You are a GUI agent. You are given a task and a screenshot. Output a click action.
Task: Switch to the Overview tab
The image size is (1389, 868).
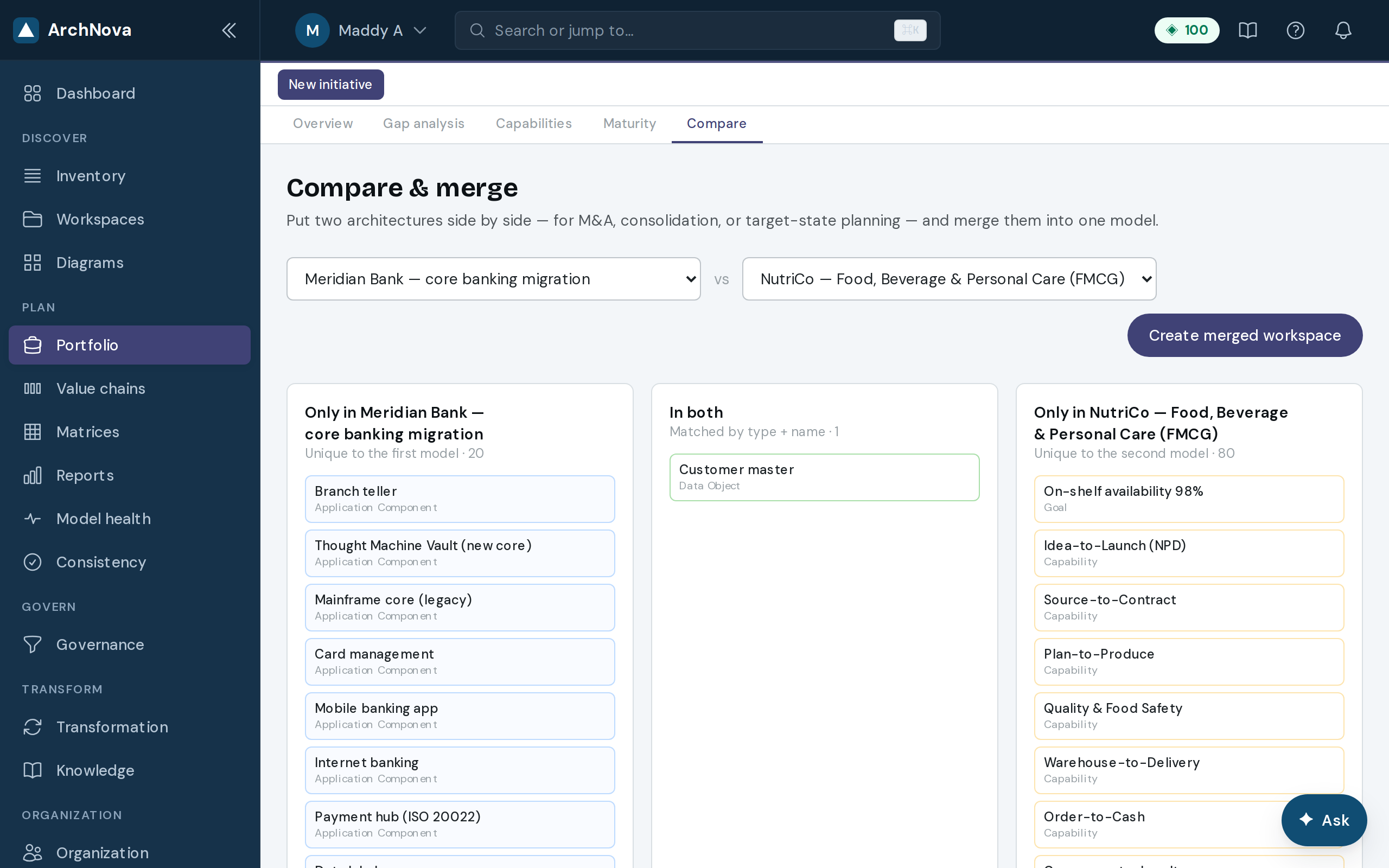point(323,124)
